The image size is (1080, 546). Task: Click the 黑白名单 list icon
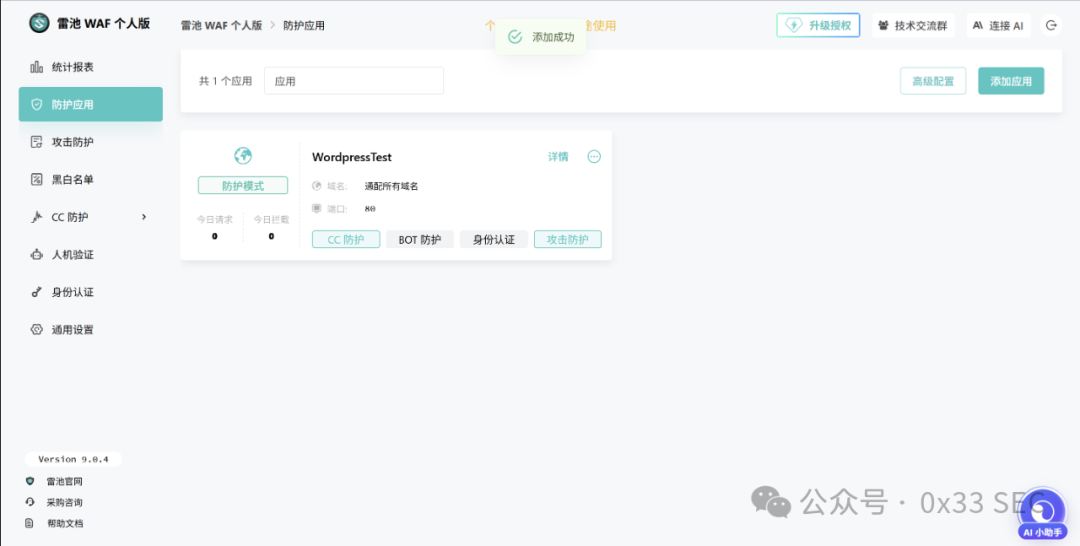tap(37, 179)
